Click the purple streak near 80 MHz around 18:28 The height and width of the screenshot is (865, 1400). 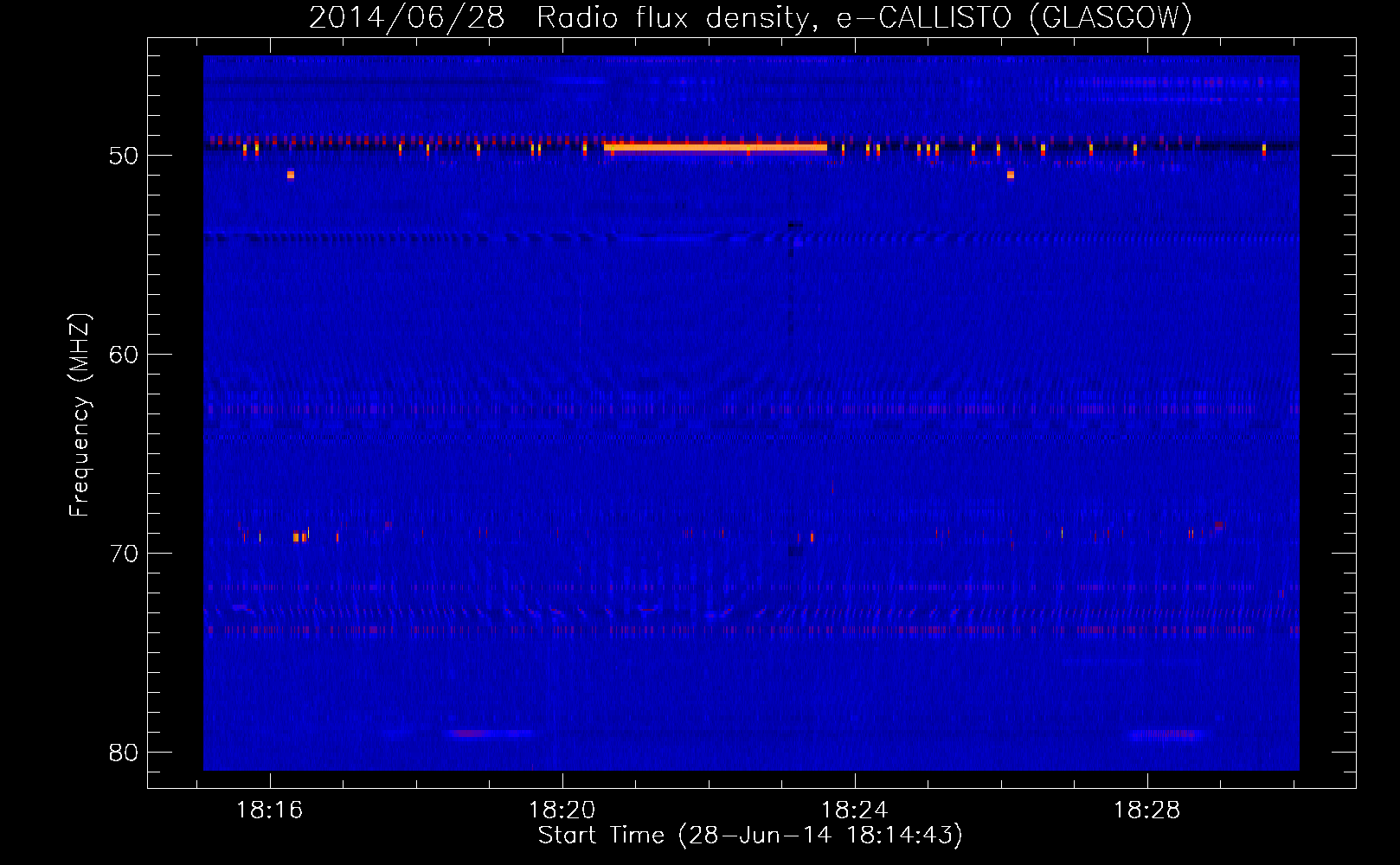tap(1166, 735)
